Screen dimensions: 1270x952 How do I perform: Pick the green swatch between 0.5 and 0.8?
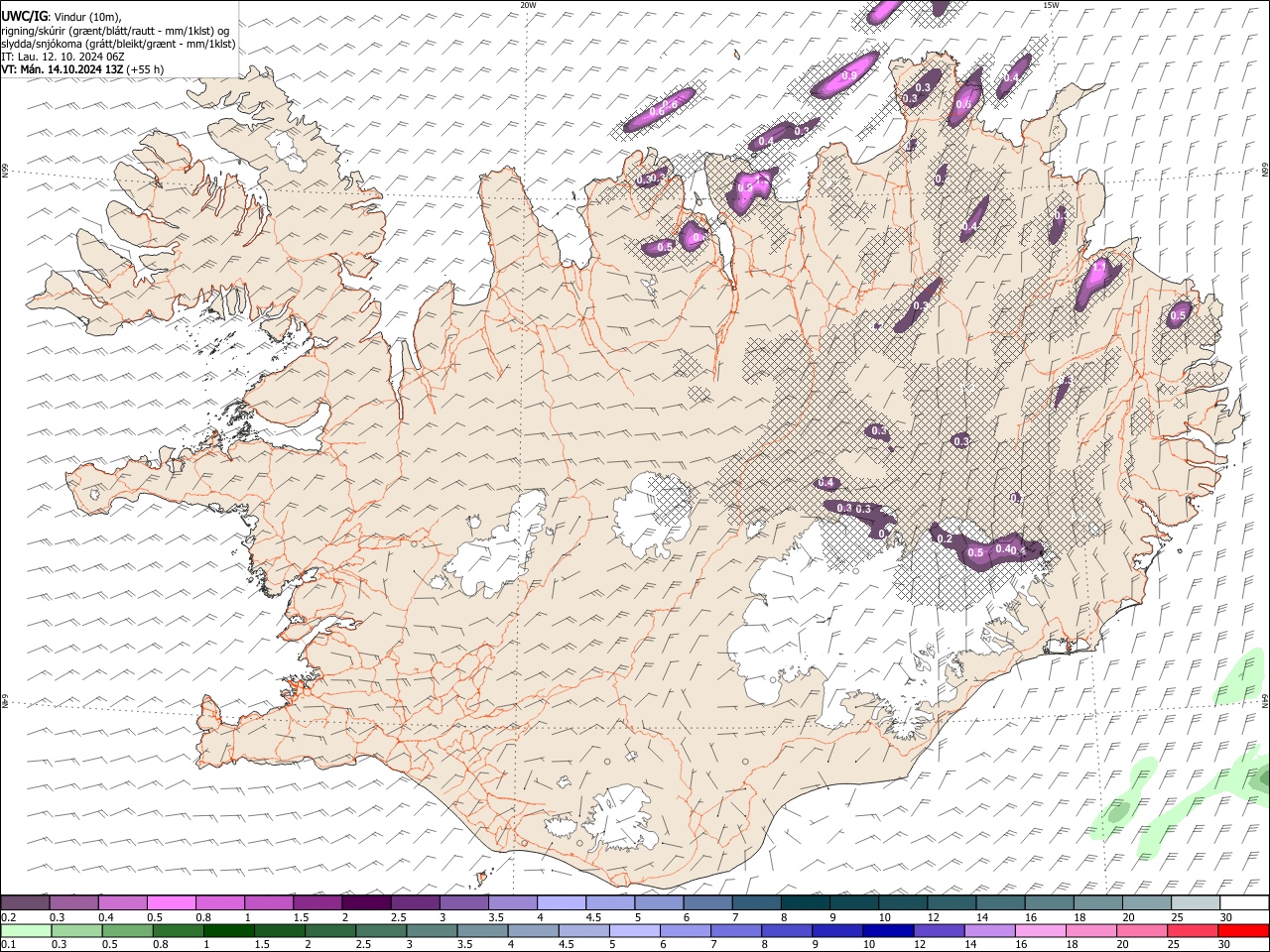pyautogui.click(x=128, y=930)
